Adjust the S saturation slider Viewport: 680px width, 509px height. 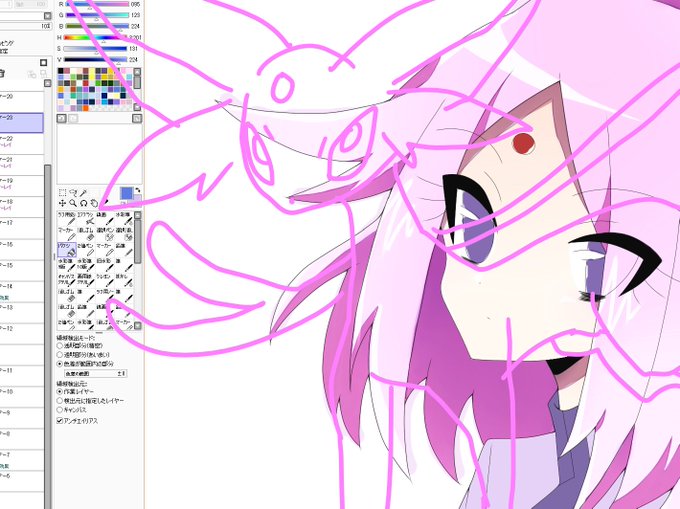(x=96, y=49)
